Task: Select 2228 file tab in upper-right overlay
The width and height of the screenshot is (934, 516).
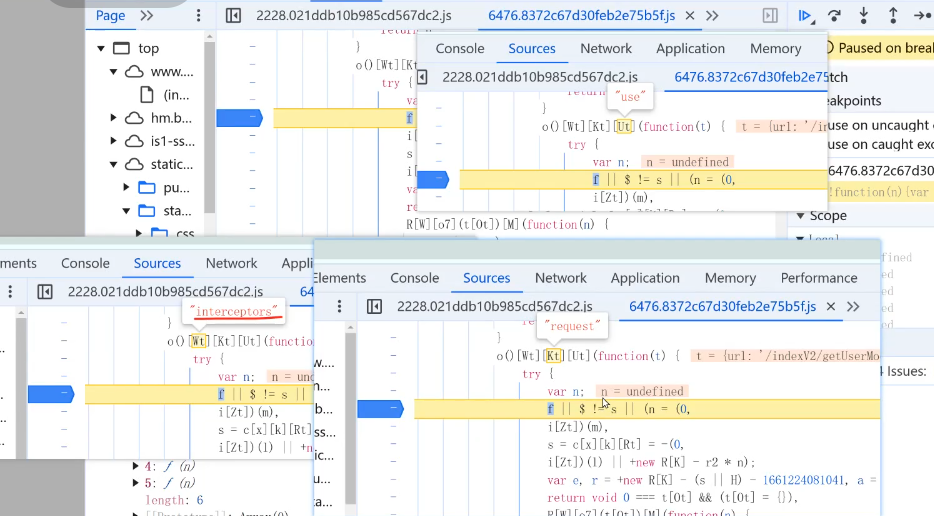Action: 540,77
